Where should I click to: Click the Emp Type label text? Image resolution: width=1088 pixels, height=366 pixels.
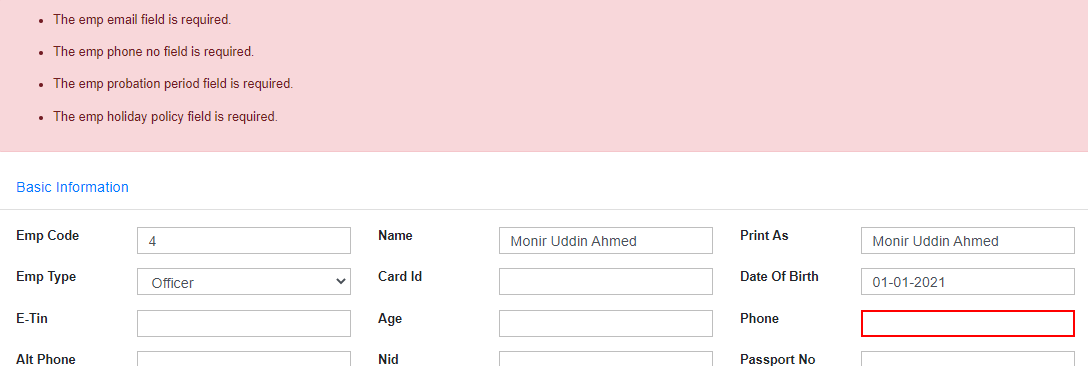46,276
